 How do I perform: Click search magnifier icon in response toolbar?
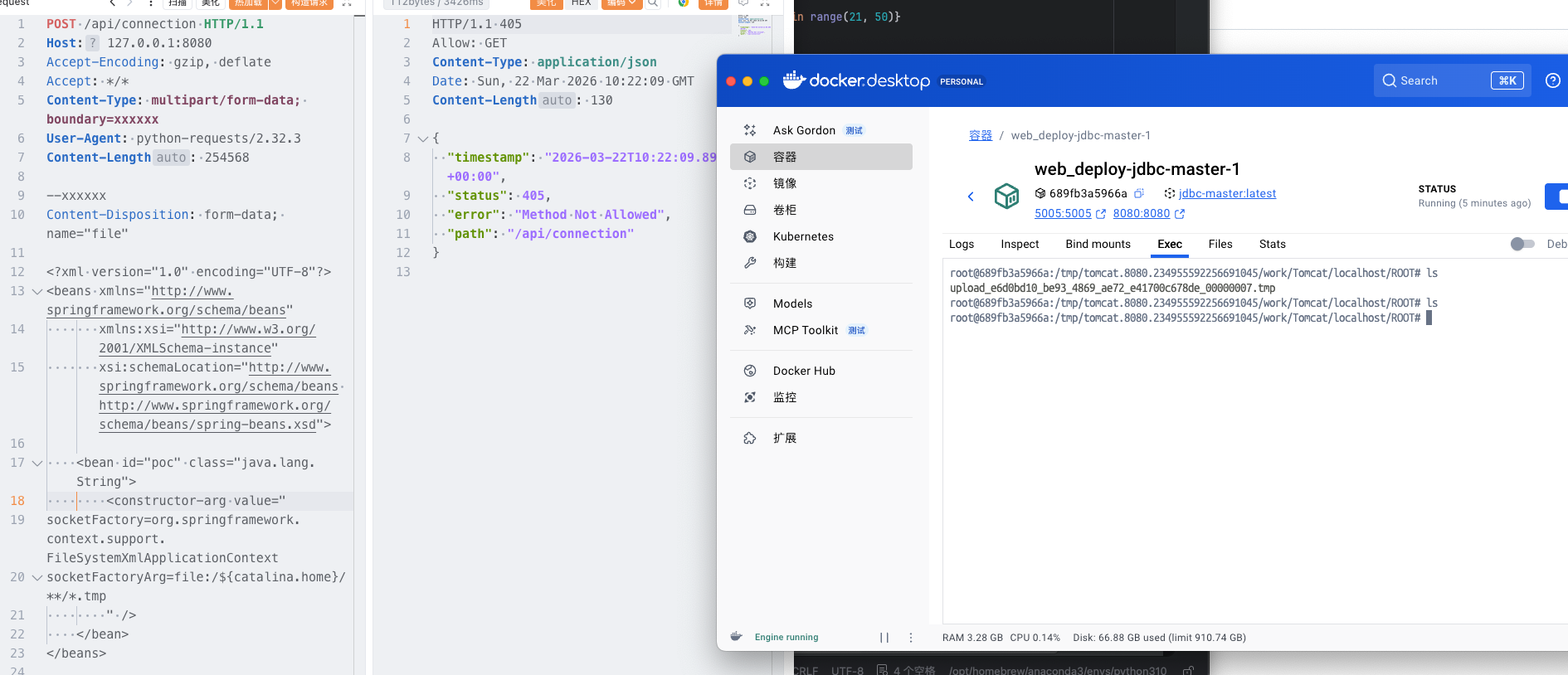coord(653,3)
